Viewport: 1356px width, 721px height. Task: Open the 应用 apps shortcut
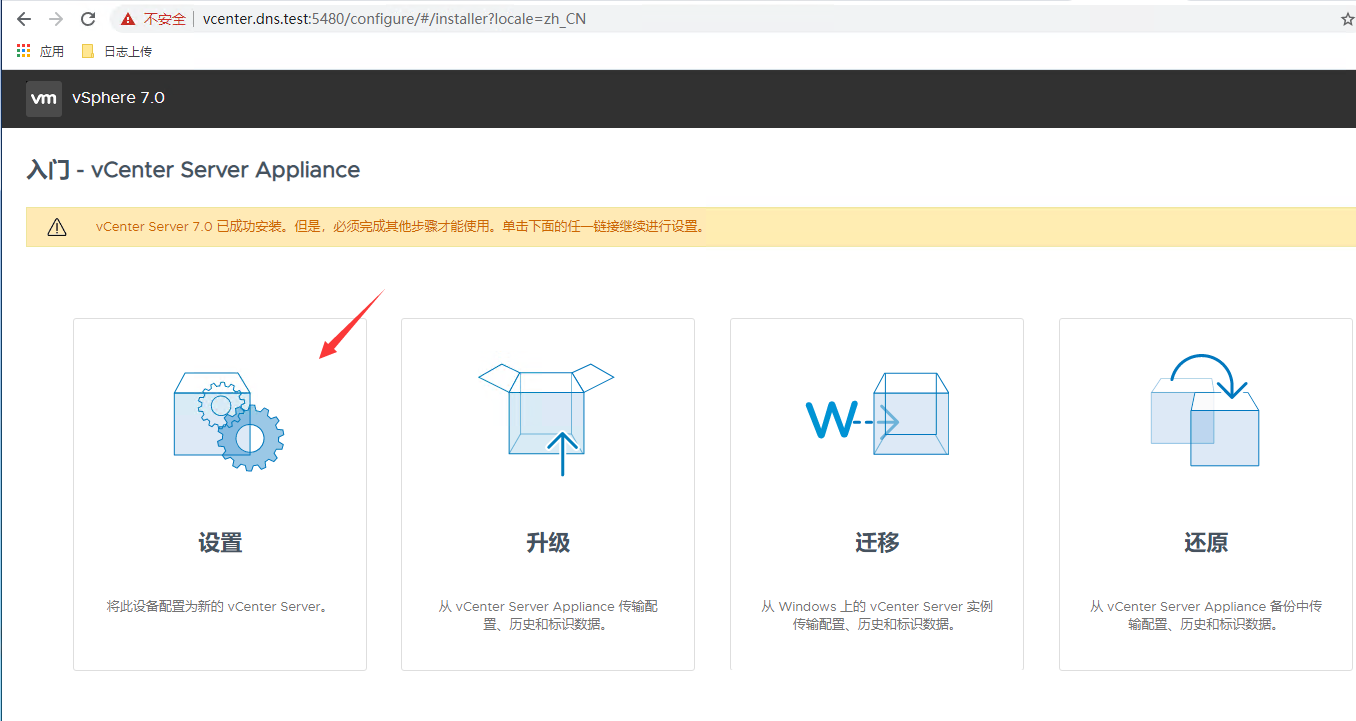(41, 51)
